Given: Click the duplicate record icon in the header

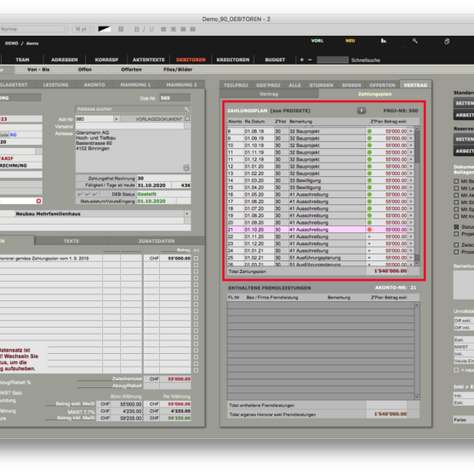Looking at the screenshot, I should pyautogui.click(x=447, y=41).
